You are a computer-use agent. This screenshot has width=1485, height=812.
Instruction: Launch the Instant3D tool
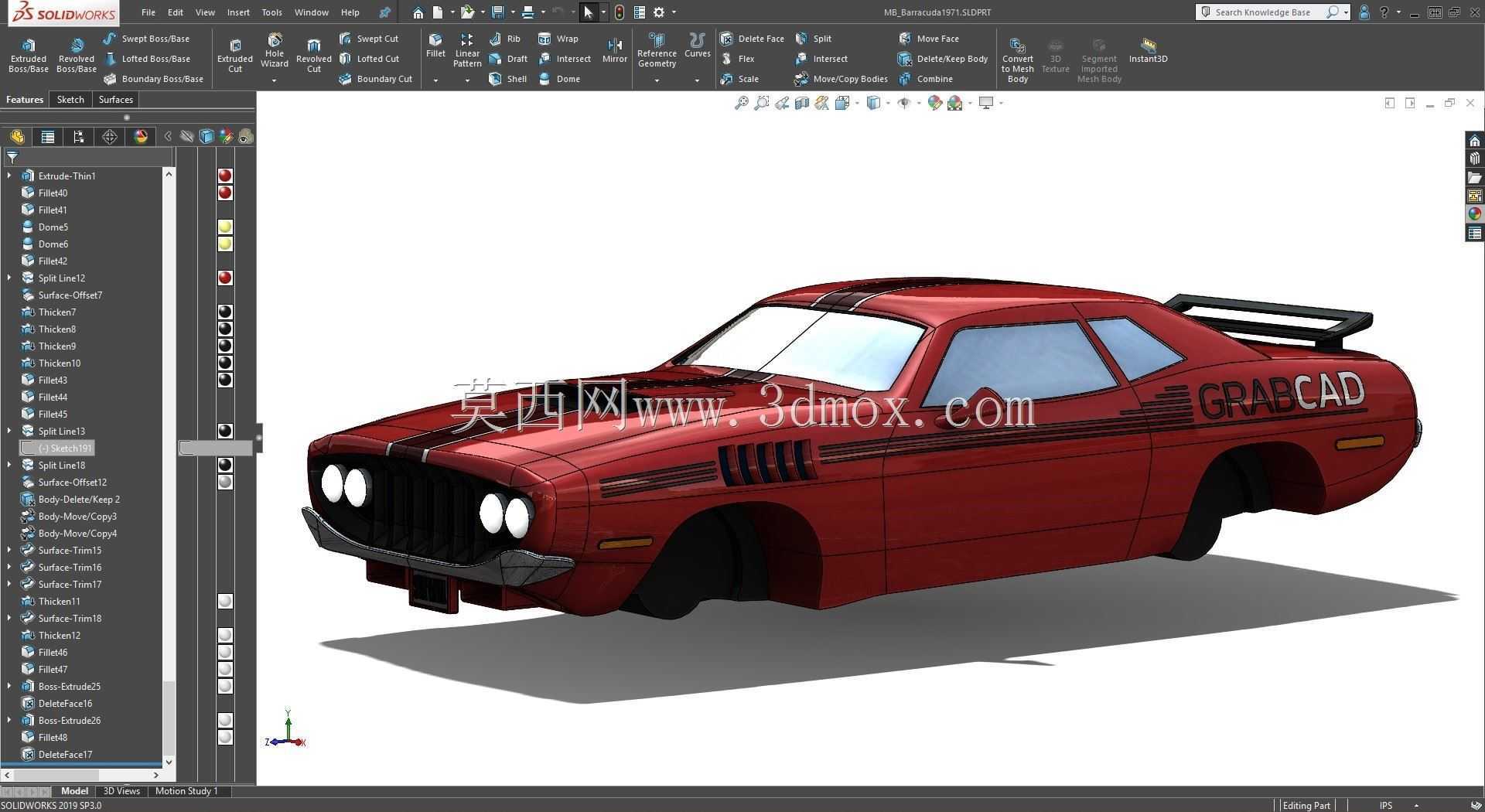(x=1148, y=51)
